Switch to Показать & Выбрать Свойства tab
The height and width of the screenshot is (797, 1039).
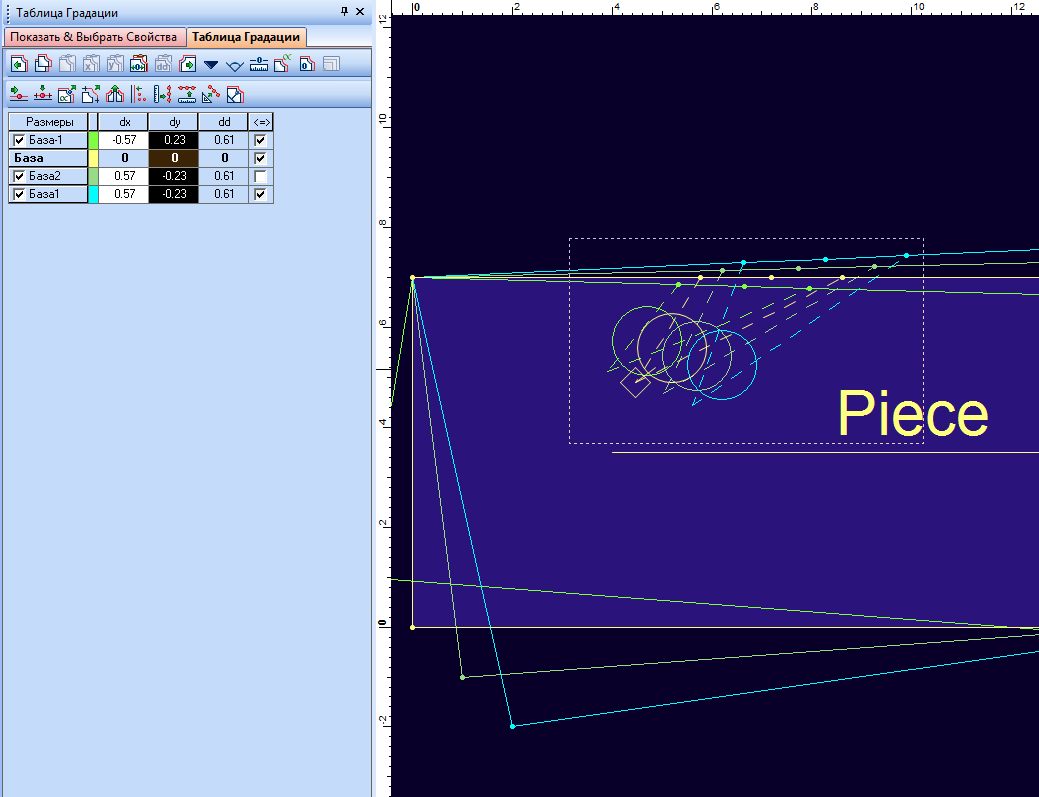click(x=94, y=37)
